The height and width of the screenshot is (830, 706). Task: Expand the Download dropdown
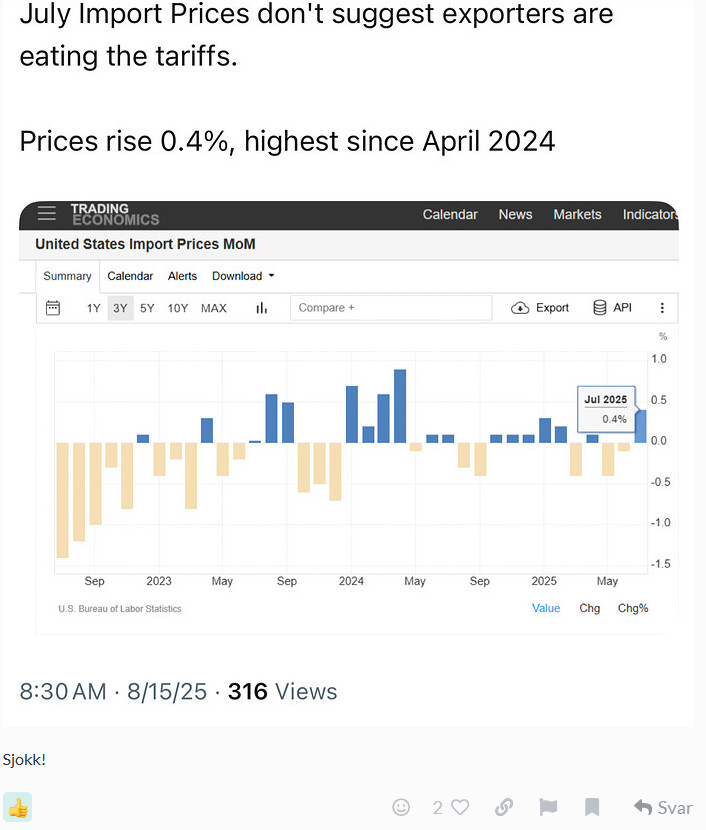[x=243, y=276]
